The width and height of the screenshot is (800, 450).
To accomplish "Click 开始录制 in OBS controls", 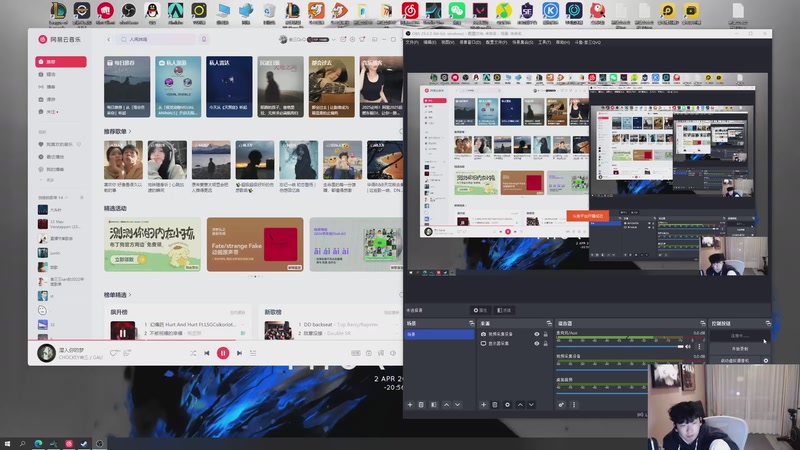I will pyautogui.click(x=740, y=348).
